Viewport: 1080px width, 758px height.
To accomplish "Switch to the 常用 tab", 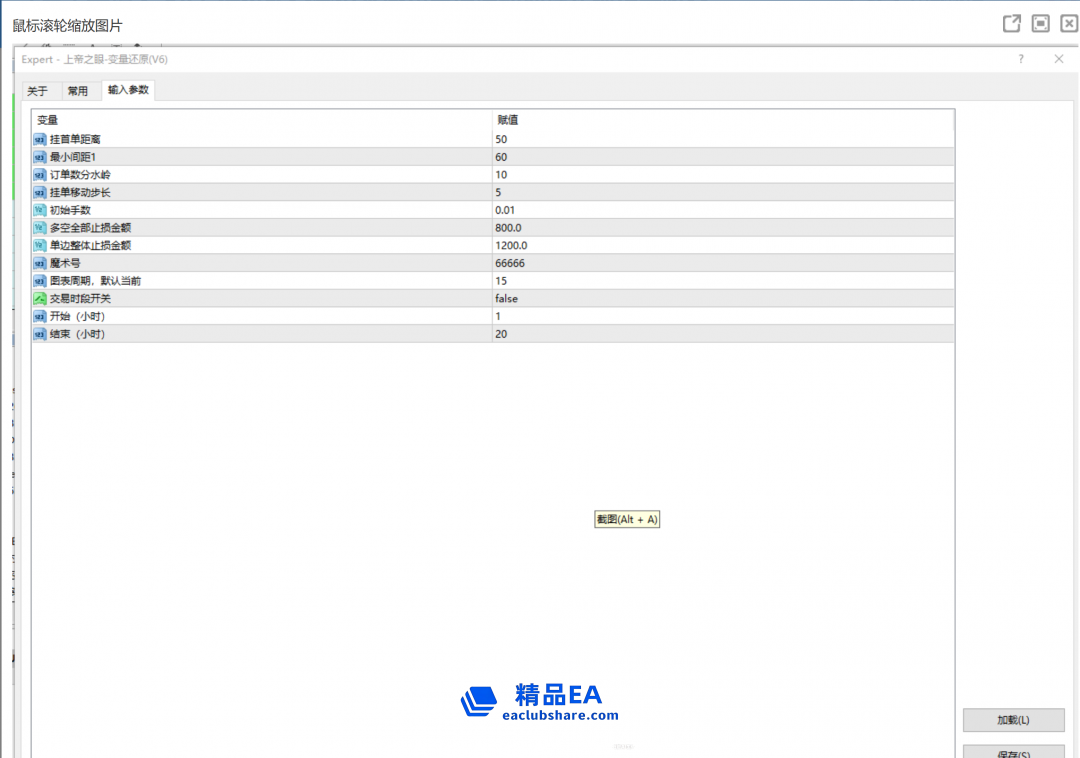I will click(x=77, y=91).
